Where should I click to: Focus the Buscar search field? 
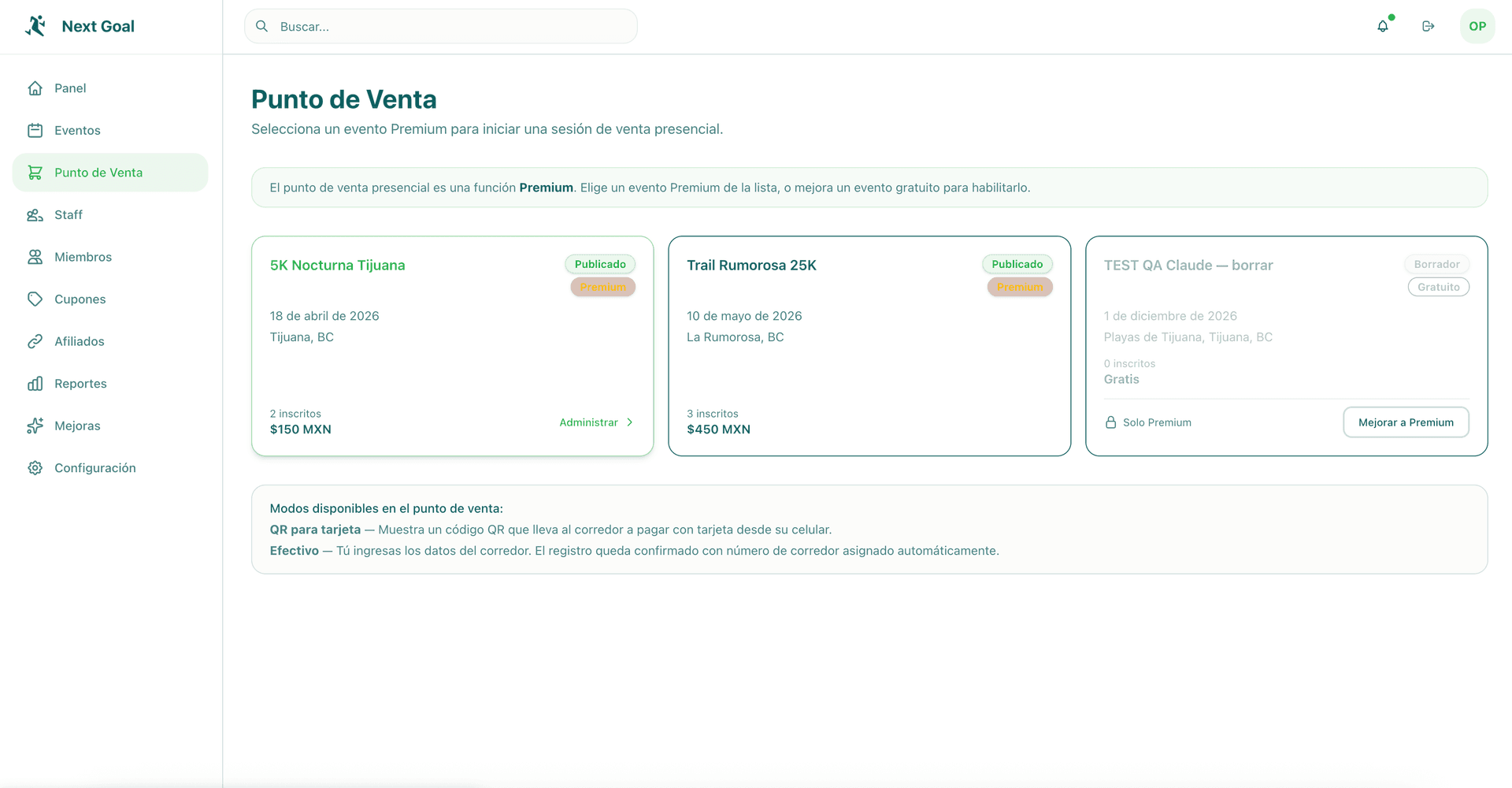(441, 26)
